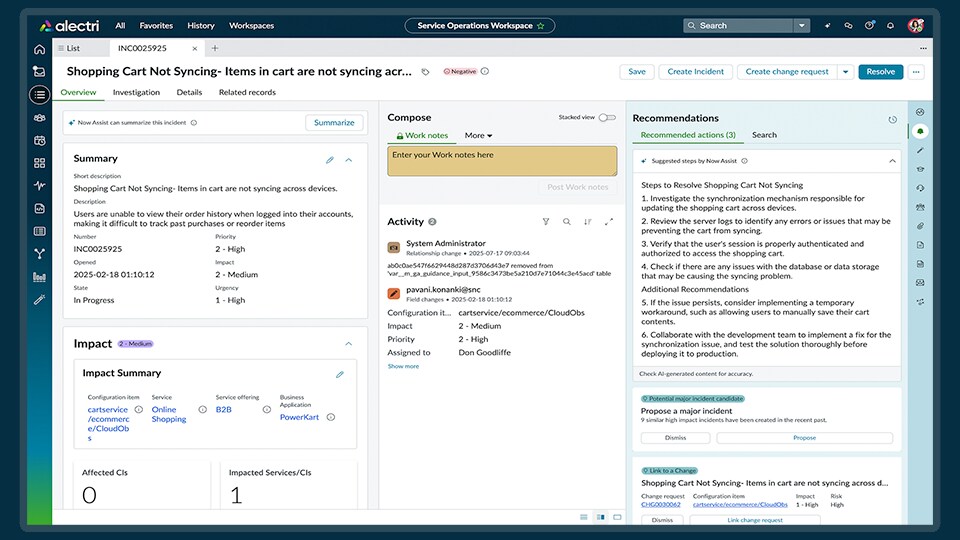Filter the Activity stream

point(546,222)
